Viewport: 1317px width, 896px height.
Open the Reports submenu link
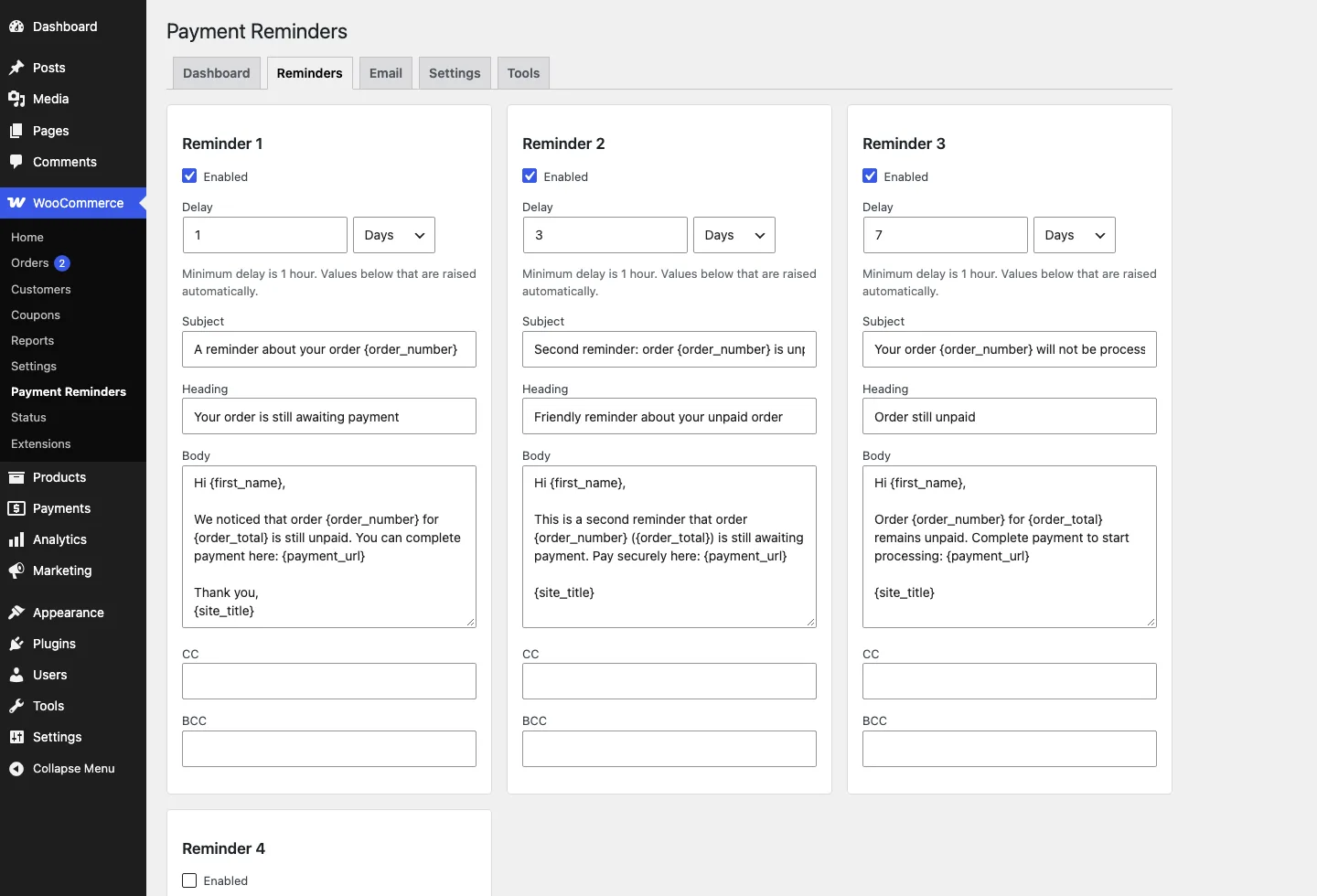point(33,340)
